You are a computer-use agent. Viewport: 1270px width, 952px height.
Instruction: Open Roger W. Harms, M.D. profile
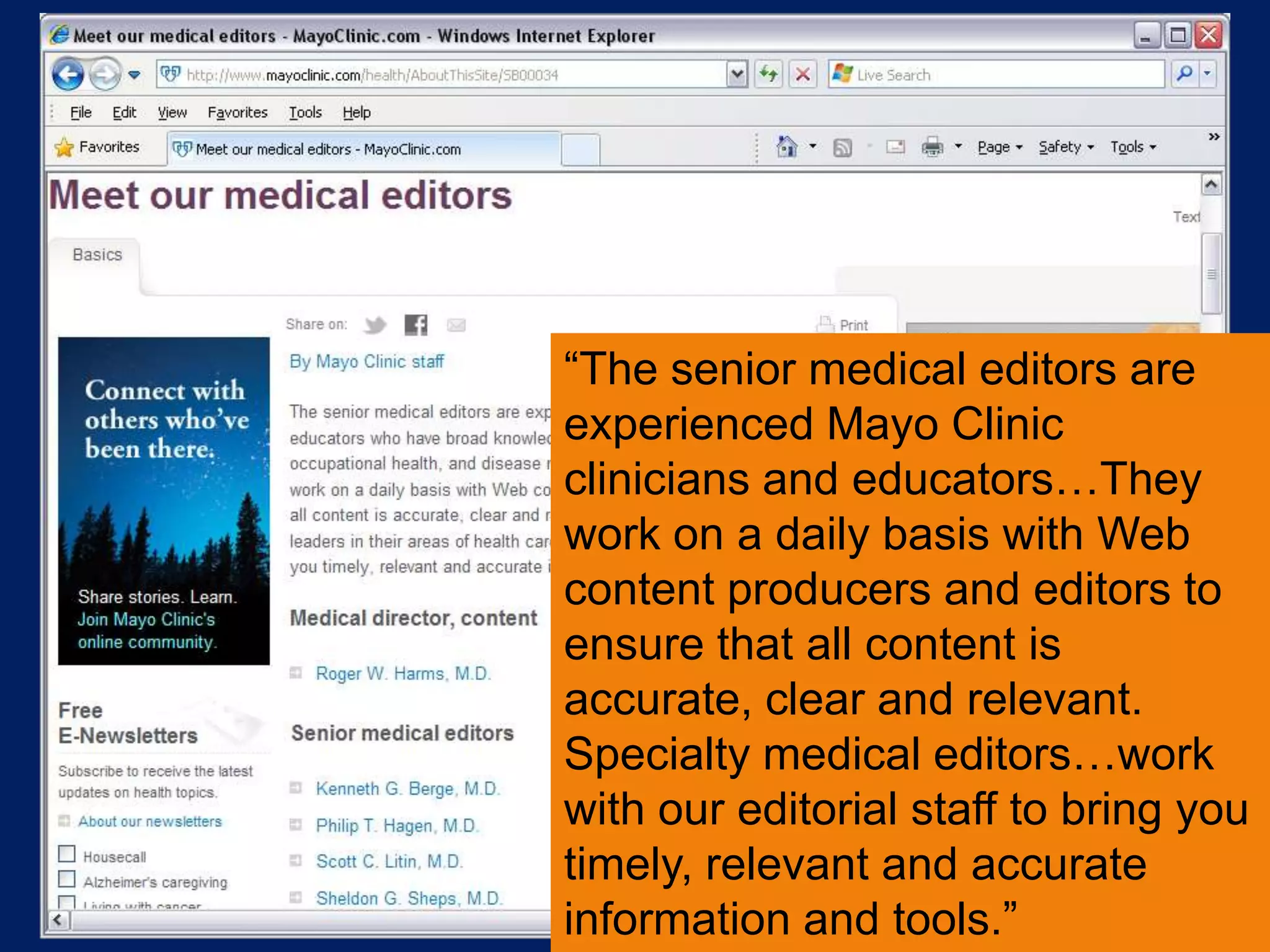click(x=403, y=673)
